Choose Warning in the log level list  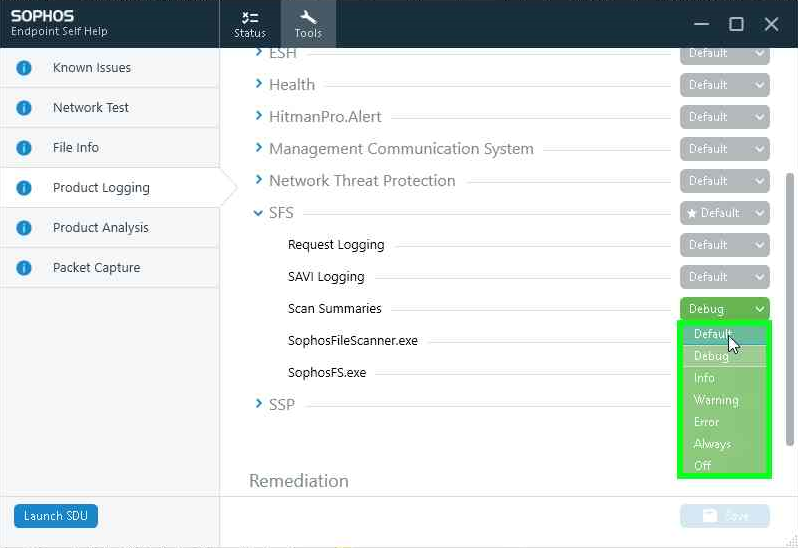click(716, 400)
